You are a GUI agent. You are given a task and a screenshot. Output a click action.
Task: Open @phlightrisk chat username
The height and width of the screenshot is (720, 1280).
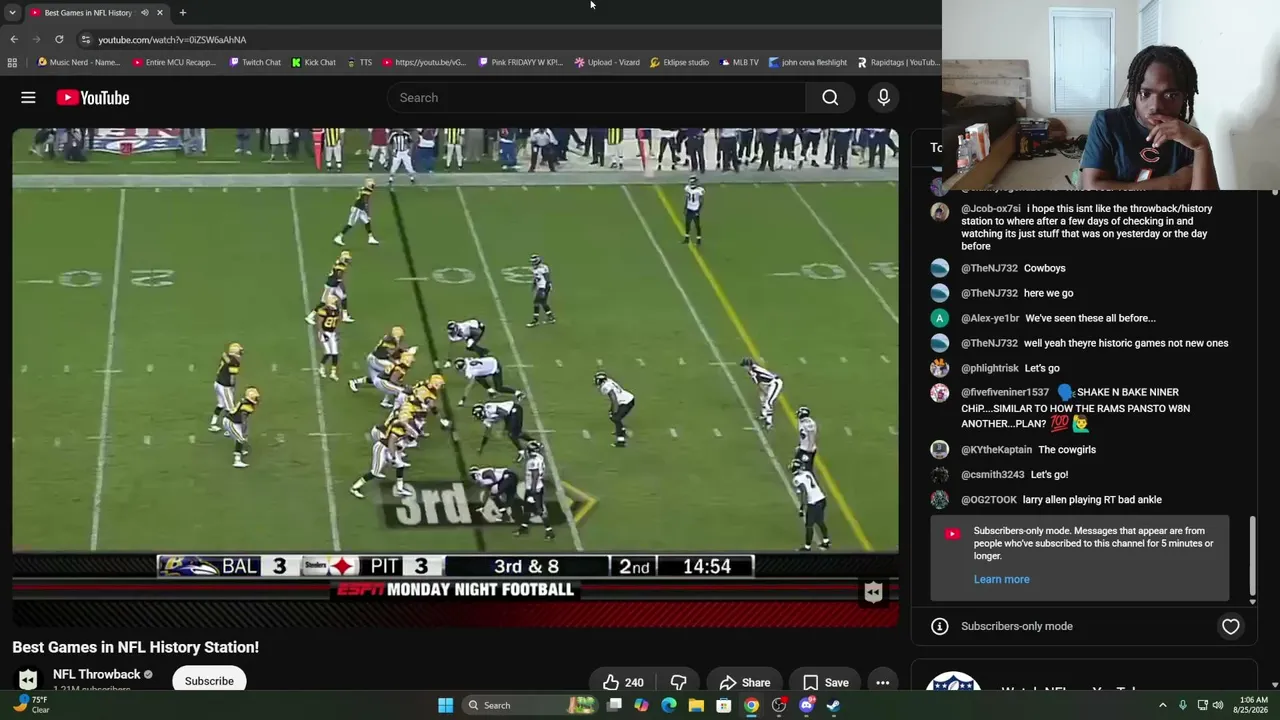click(990, 368)
